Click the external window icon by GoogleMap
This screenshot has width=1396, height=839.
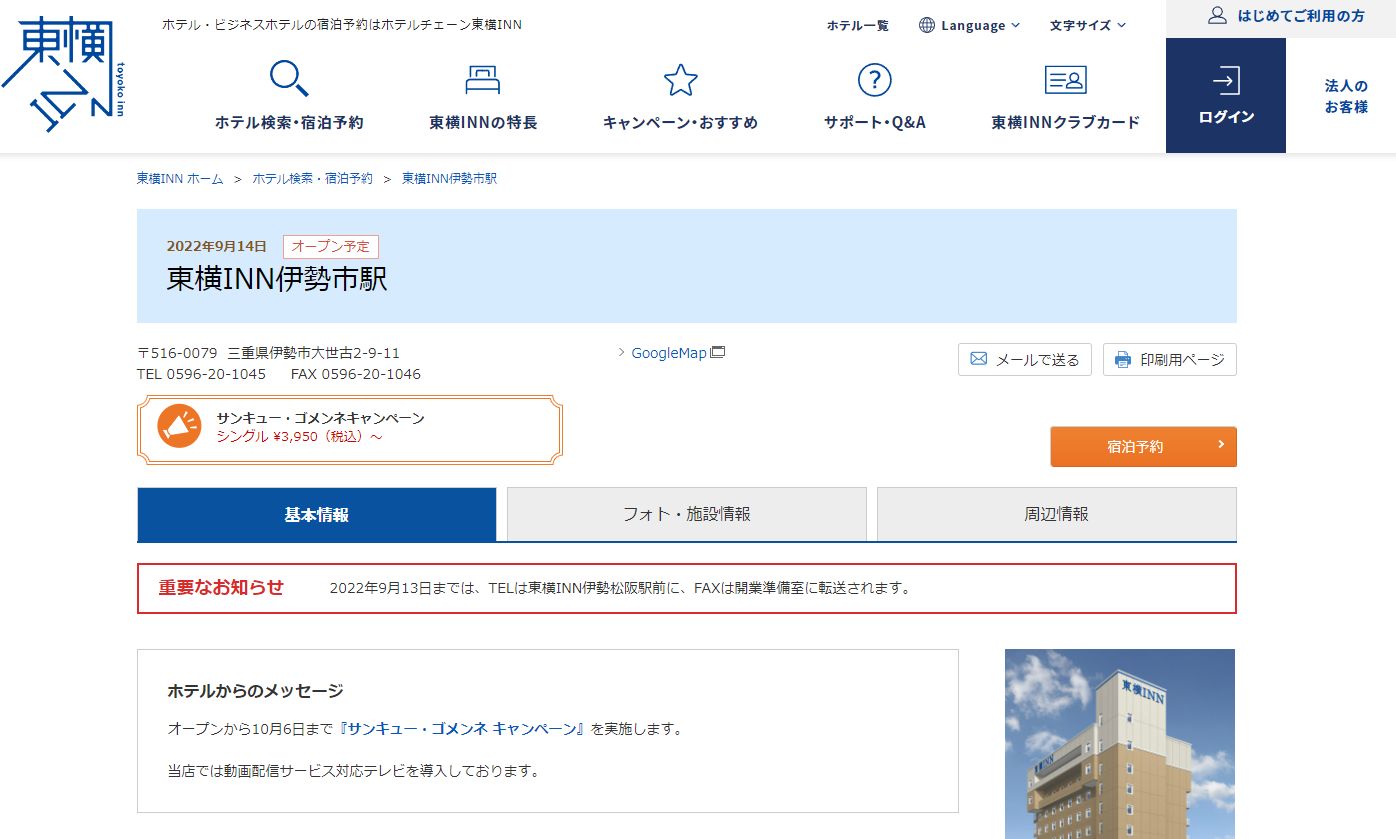pyautogui.click(x=717, y=352)
